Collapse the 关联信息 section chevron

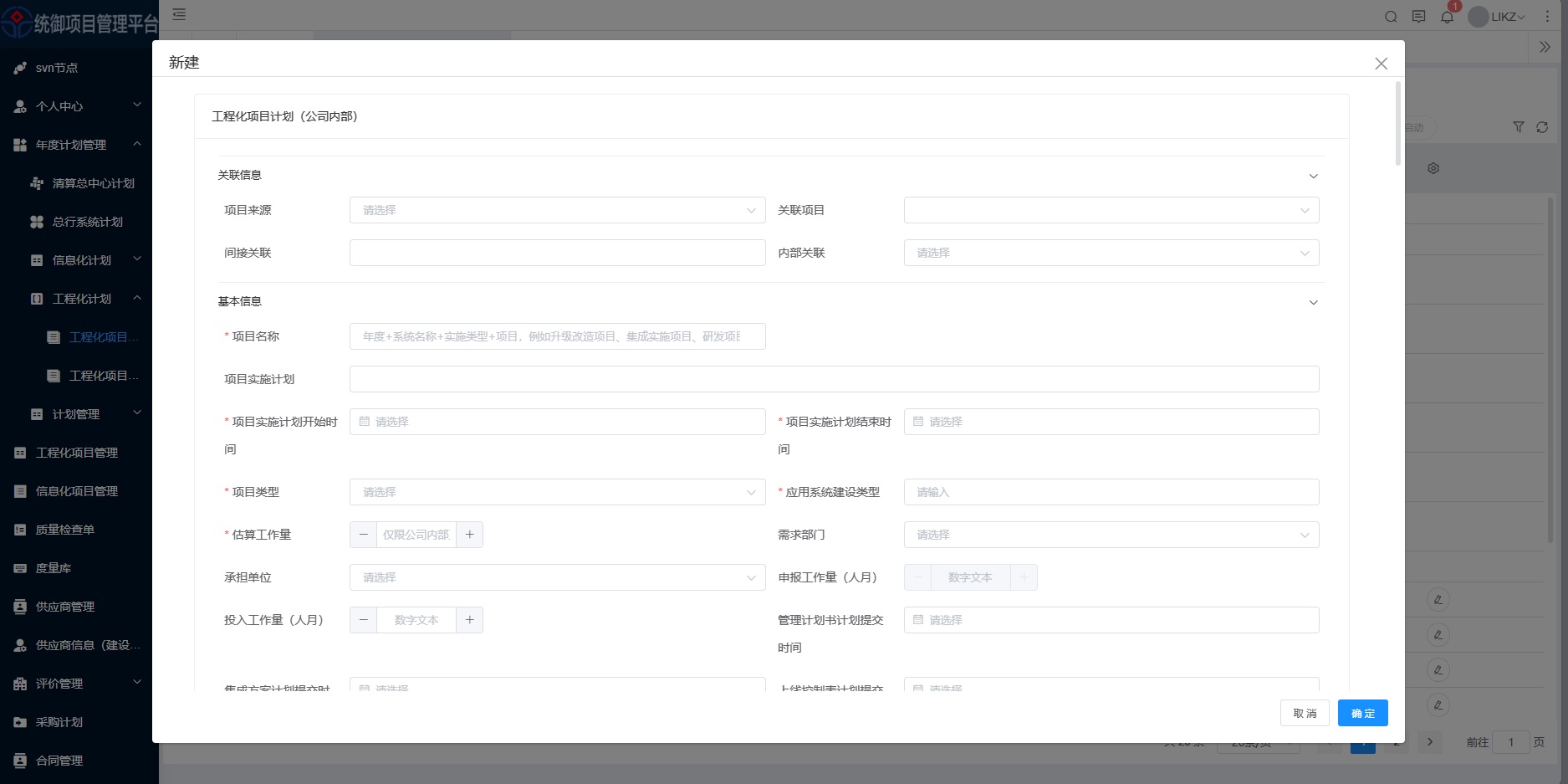1313,176
